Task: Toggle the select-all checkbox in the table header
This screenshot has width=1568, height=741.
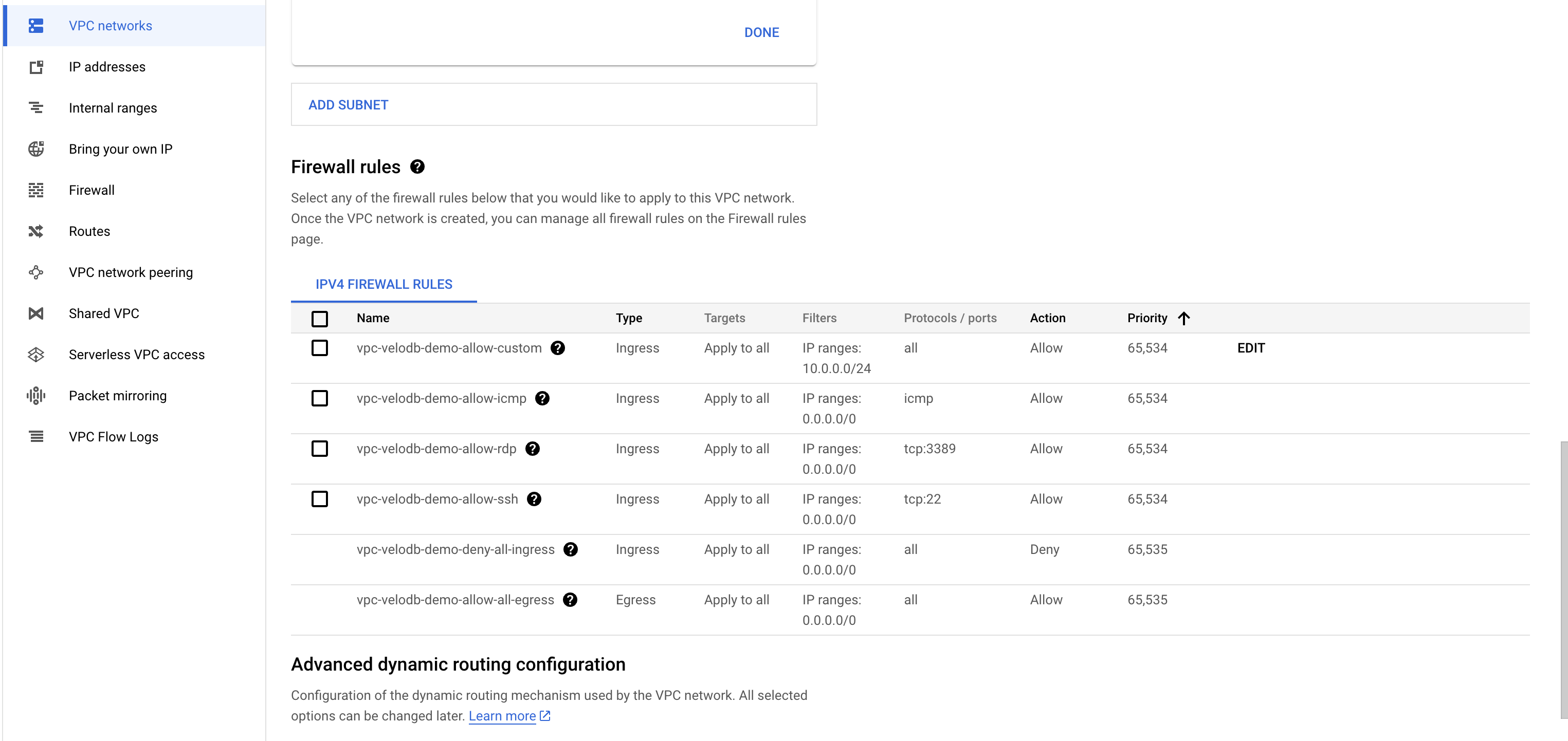Action: [x=320, y=319]
